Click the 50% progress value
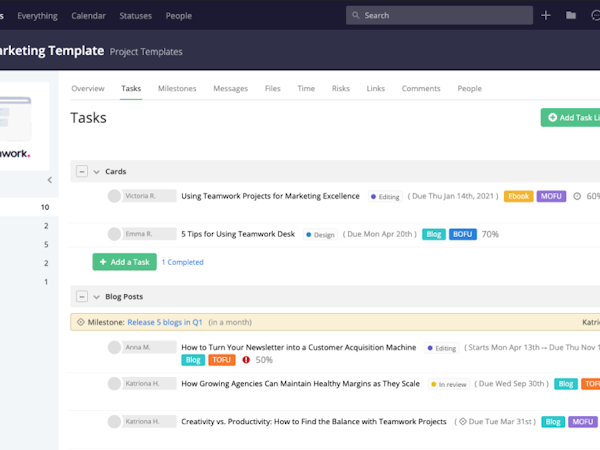Viewport: 600px width, 450px height. [264, 360]
